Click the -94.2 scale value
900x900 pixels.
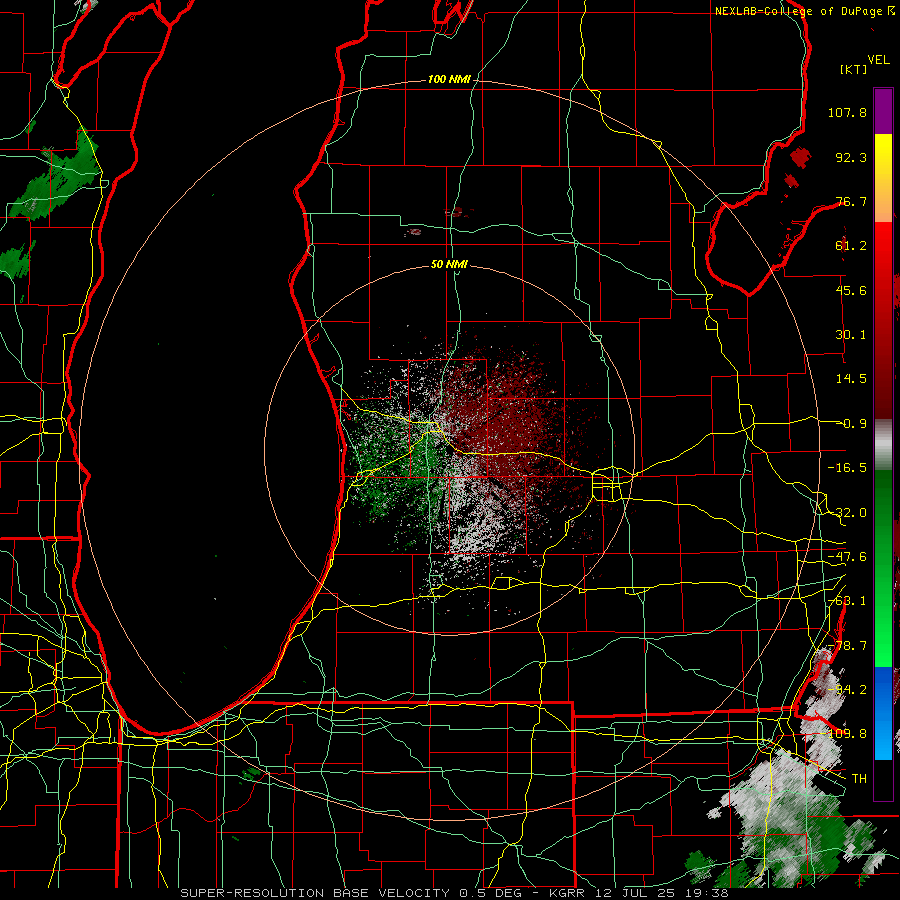(847, 690)
